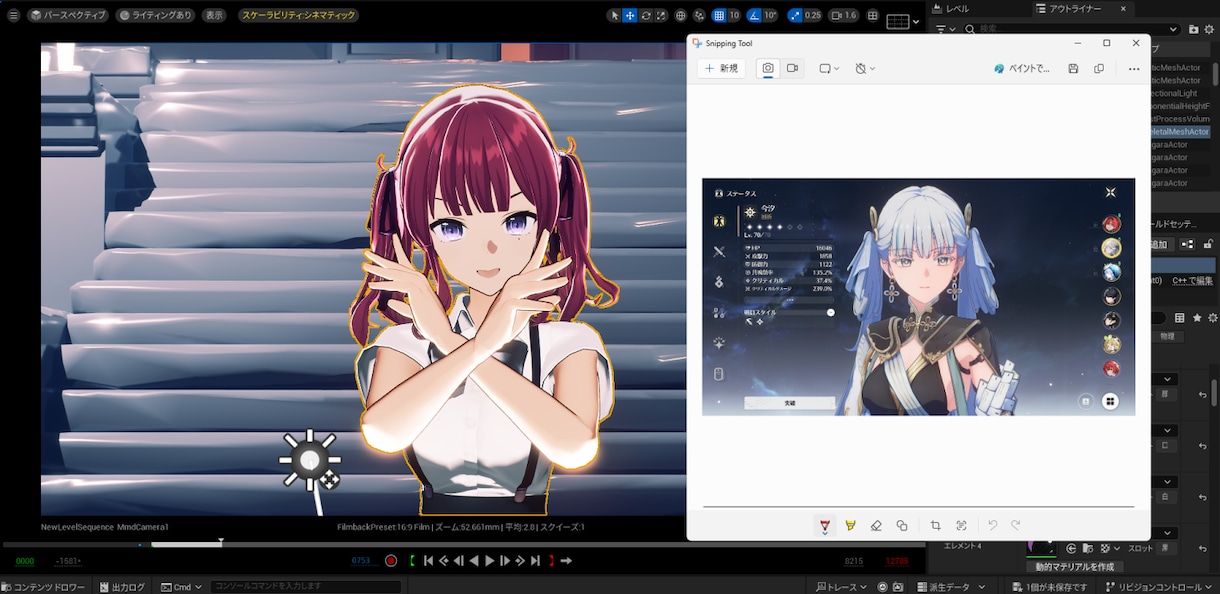Activate the translate (move) gizmo tool
This screenshot has height=594, width=1220.
coord(630,16)
